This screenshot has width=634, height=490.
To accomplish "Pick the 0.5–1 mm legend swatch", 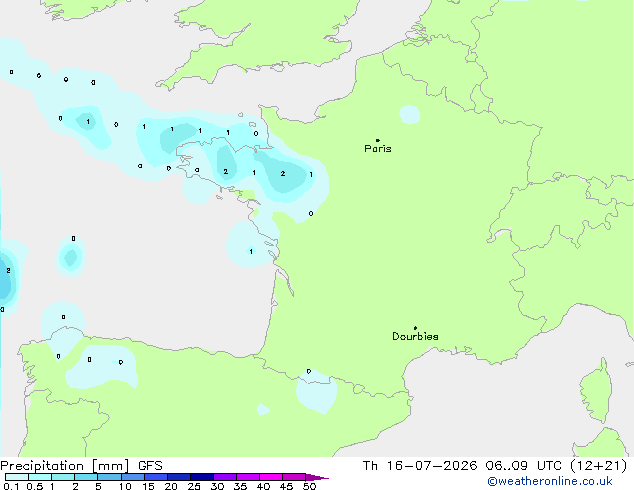I will (x=40, y=477).
